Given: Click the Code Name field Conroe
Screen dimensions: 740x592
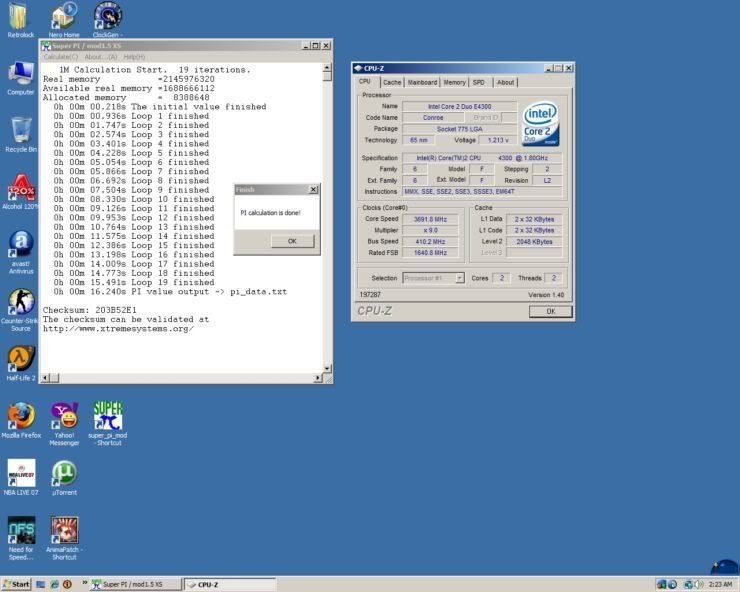Looking at the screenshot, I should click(x=433, y=118).
